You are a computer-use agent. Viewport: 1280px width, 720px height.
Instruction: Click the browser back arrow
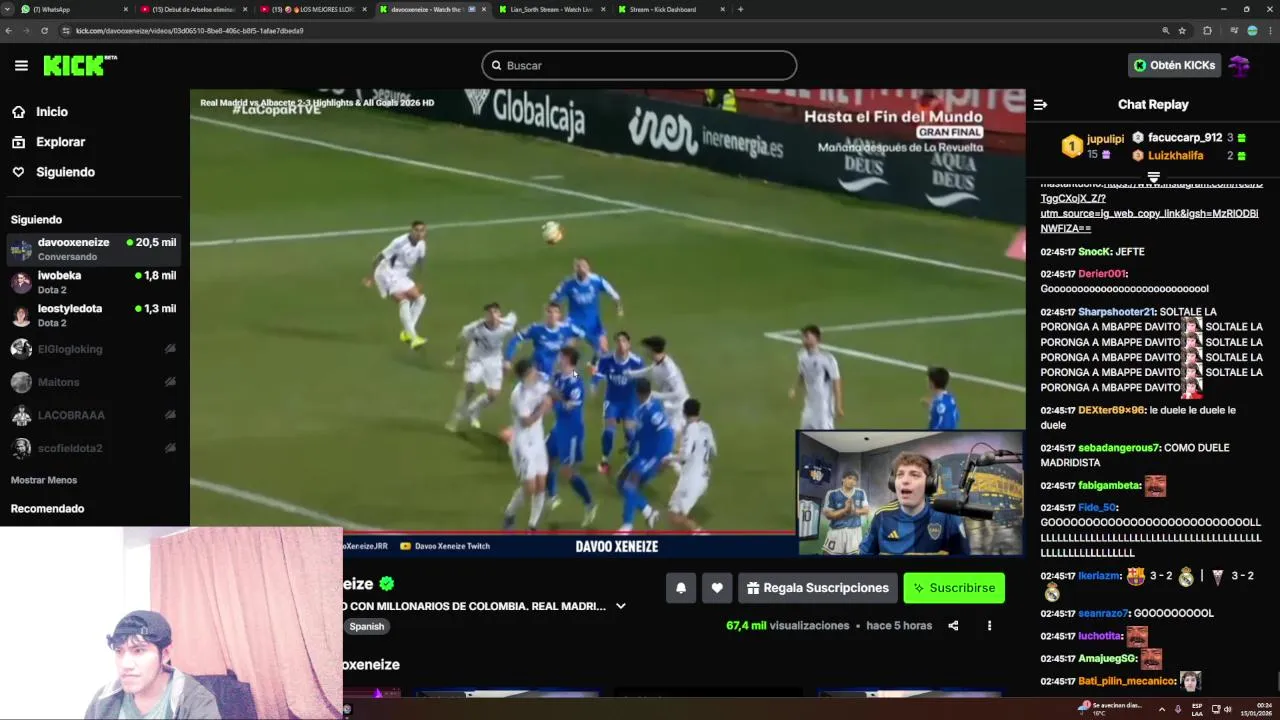click(8, 31)
